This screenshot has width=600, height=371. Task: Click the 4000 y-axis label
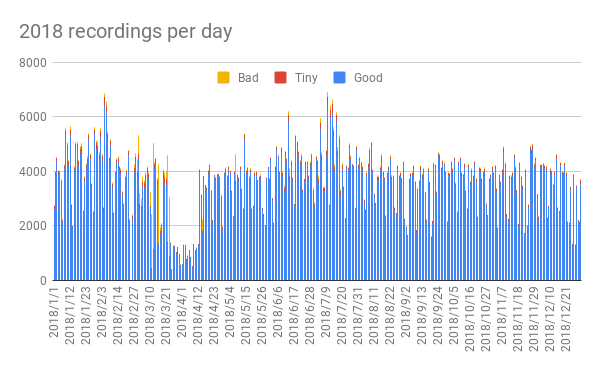[x=33, y=172]
